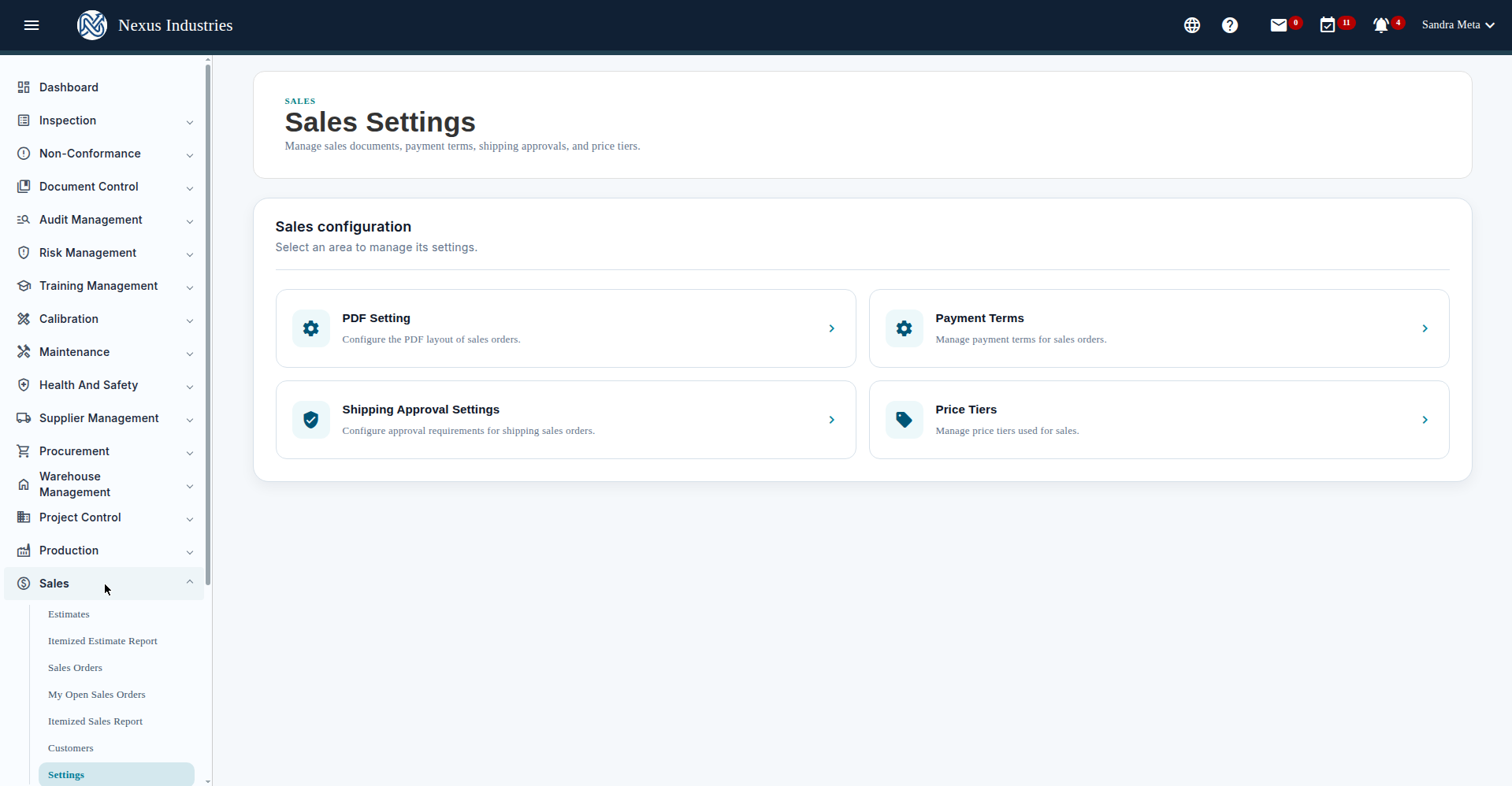Image resolution: width=1512 pixels, height=786 pixels.
Task: Open the Price Tiers card
Action: point(1159,420)
